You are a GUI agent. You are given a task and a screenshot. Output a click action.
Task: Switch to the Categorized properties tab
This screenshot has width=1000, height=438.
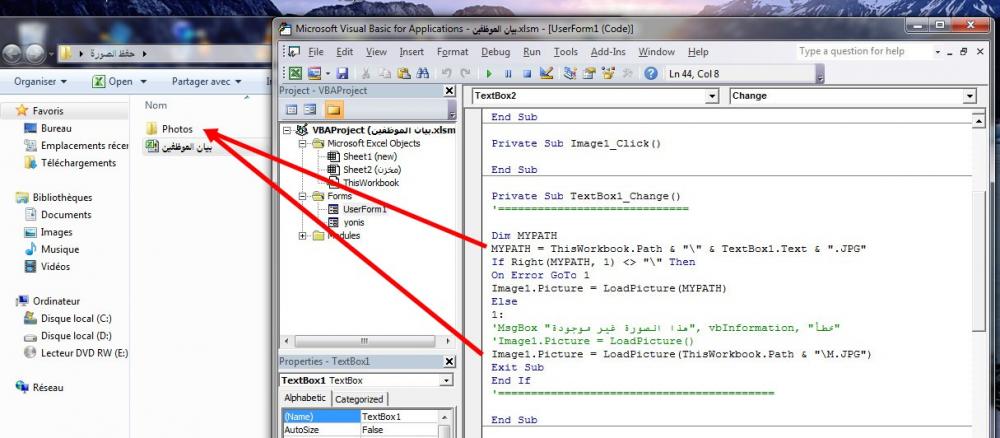pos(359,399)
